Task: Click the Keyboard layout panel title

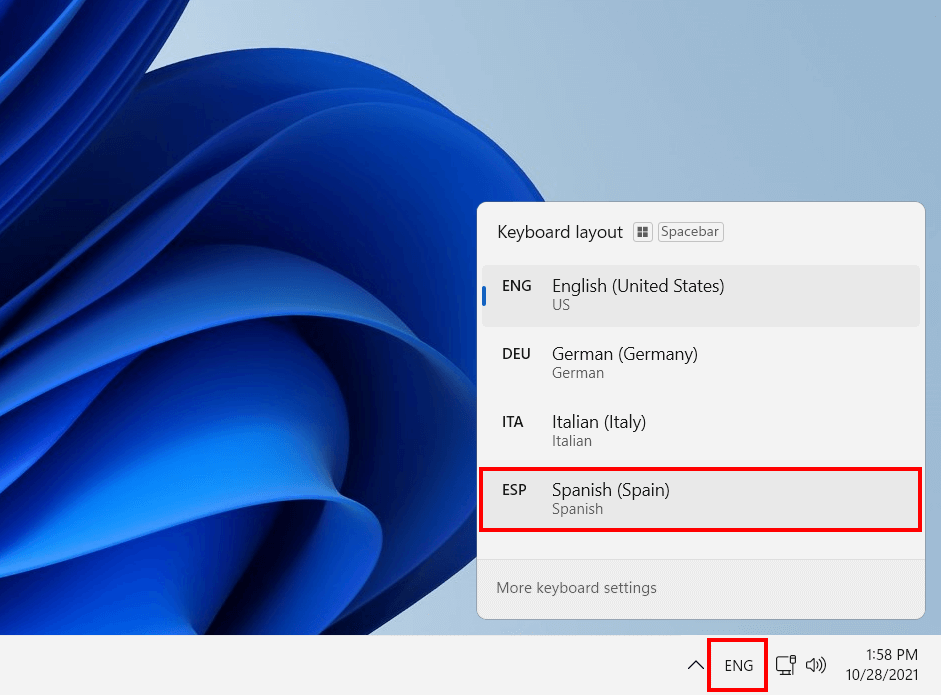Action: [559, 231]
